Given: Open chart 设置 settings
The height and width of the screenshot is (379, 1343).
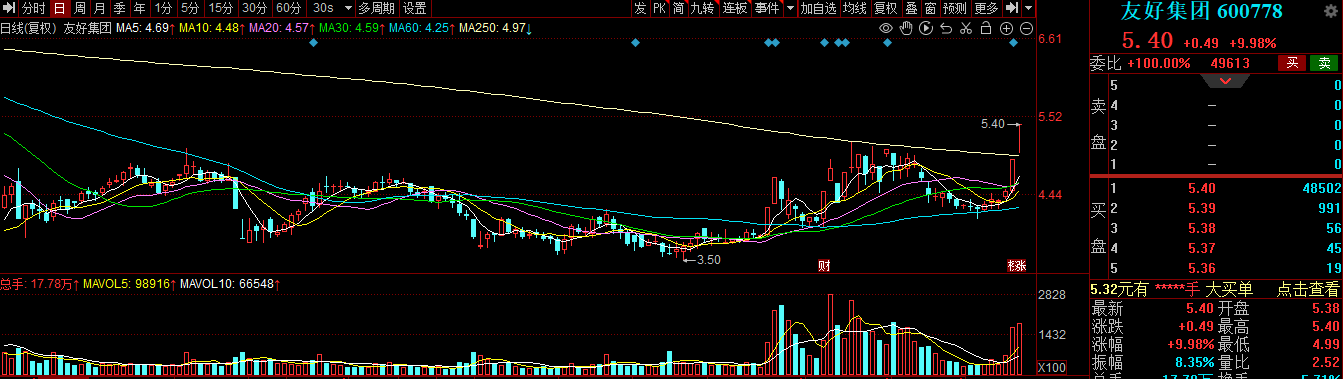Looking at the screenshot, I should 415,8.
